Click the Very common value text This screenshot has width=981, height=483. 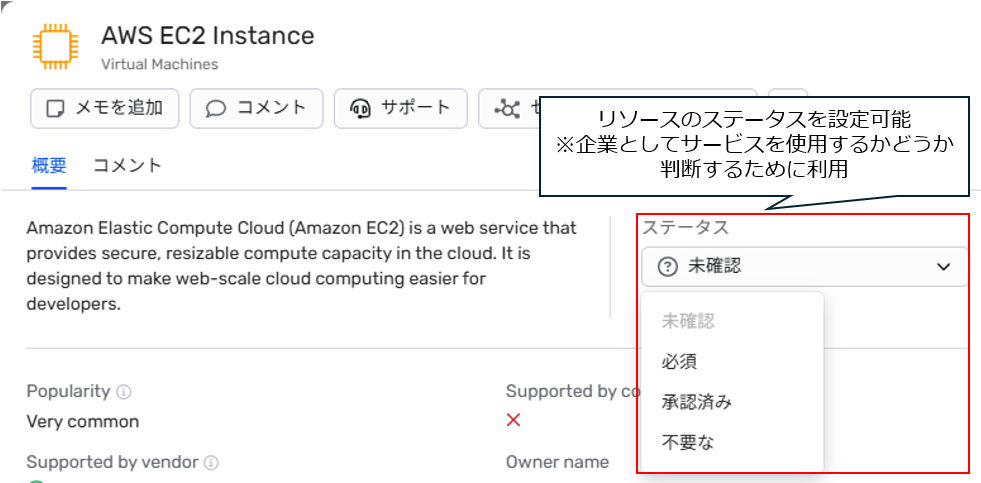tap(83, 422)
